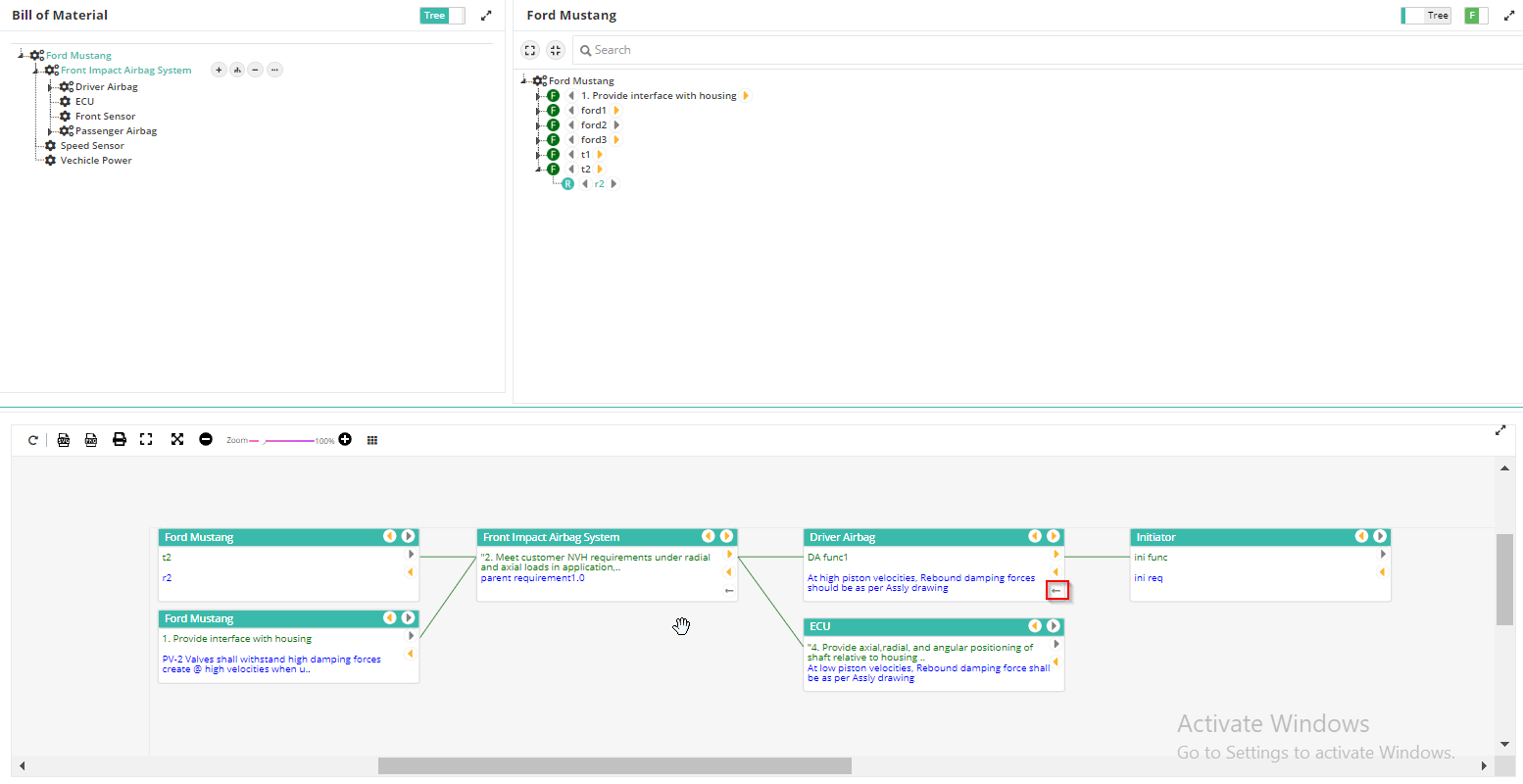
Task: Click green F icon of t1 row
Action: 553,155
